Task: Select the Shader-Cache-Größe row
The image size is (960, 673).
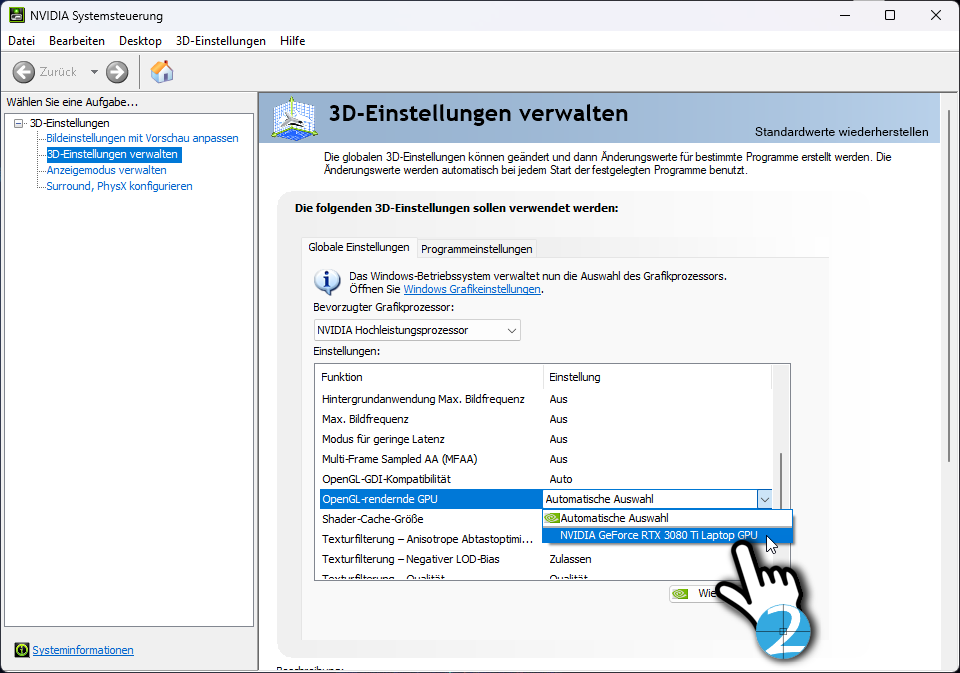Action: (x=431, y=519)
